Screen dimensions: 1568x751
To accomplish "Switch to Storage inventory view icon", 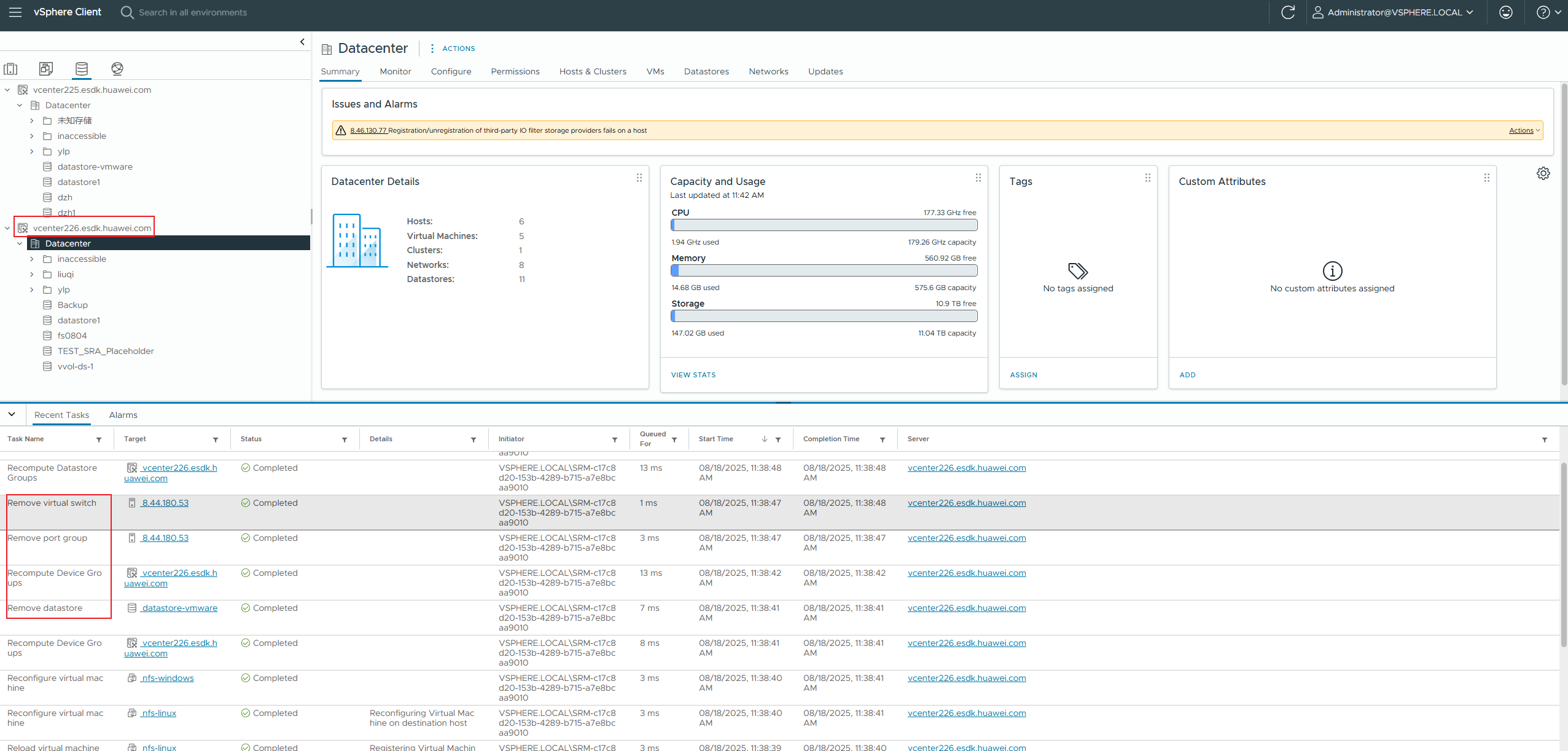I will 82,69.
